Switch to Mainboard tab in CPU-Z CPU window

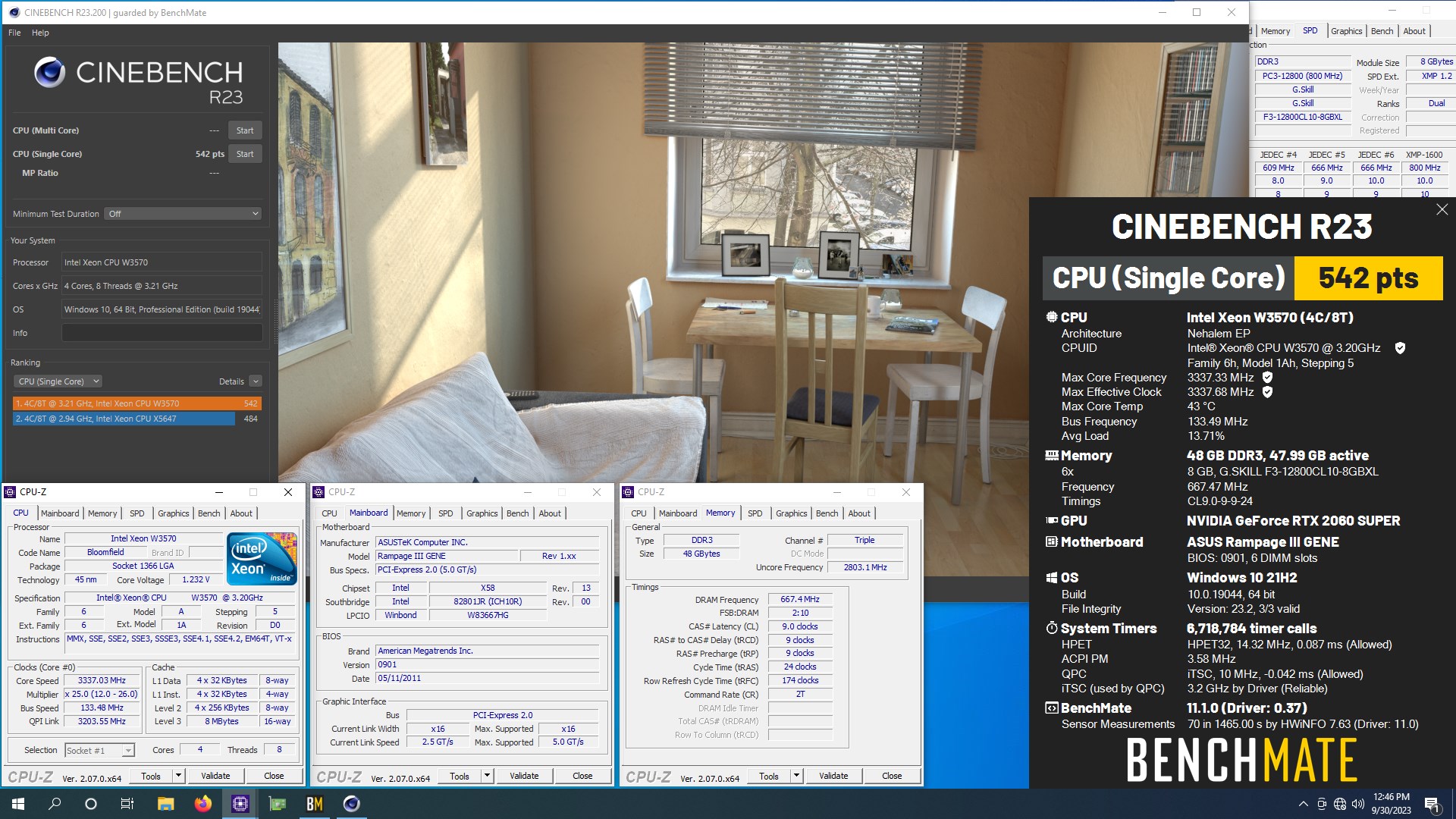[60, 513]
